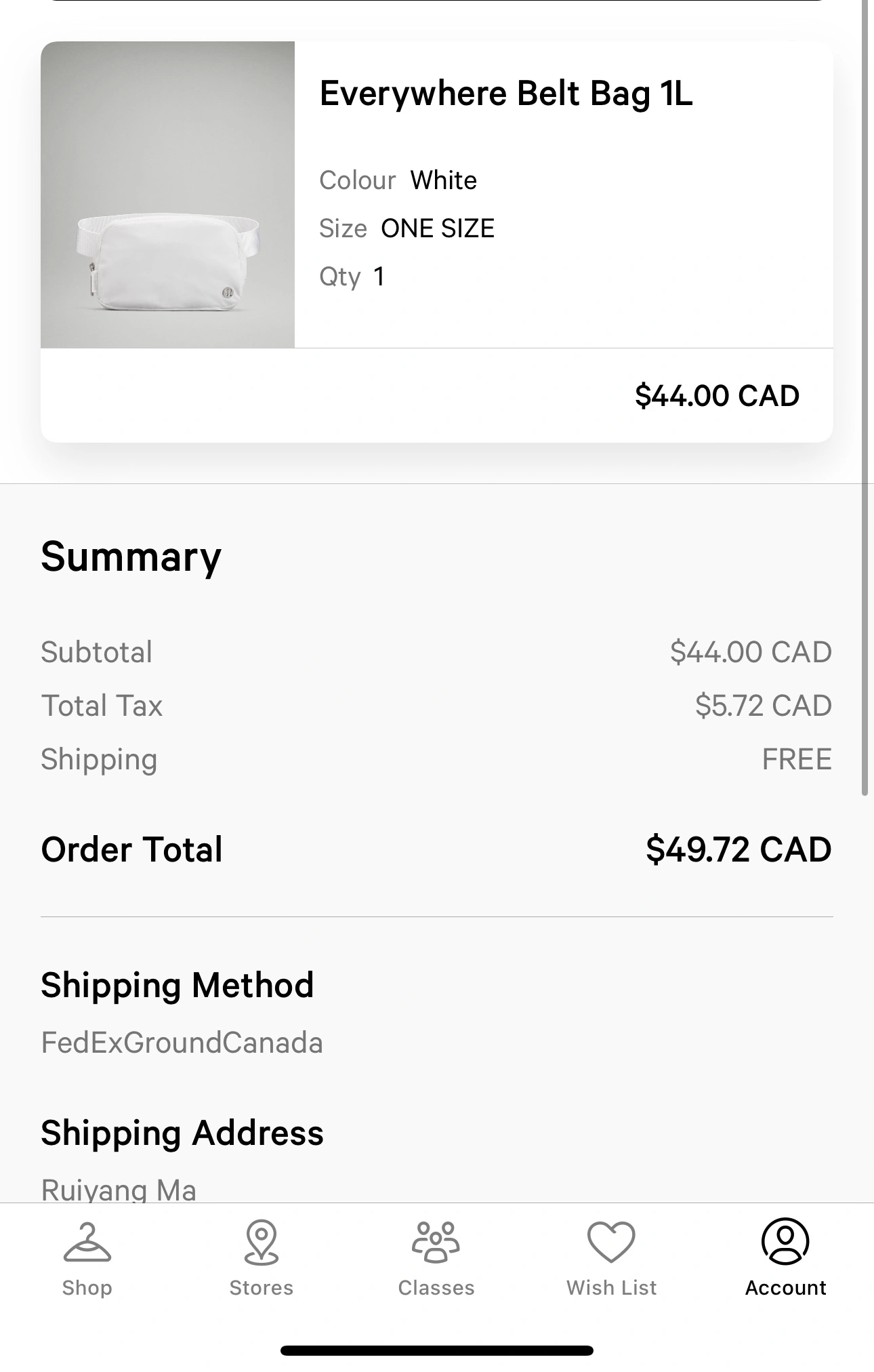Tap the Ruiyang Ma shipping address name
This screenshot has height=1372, width=874.
point(119,1190)
